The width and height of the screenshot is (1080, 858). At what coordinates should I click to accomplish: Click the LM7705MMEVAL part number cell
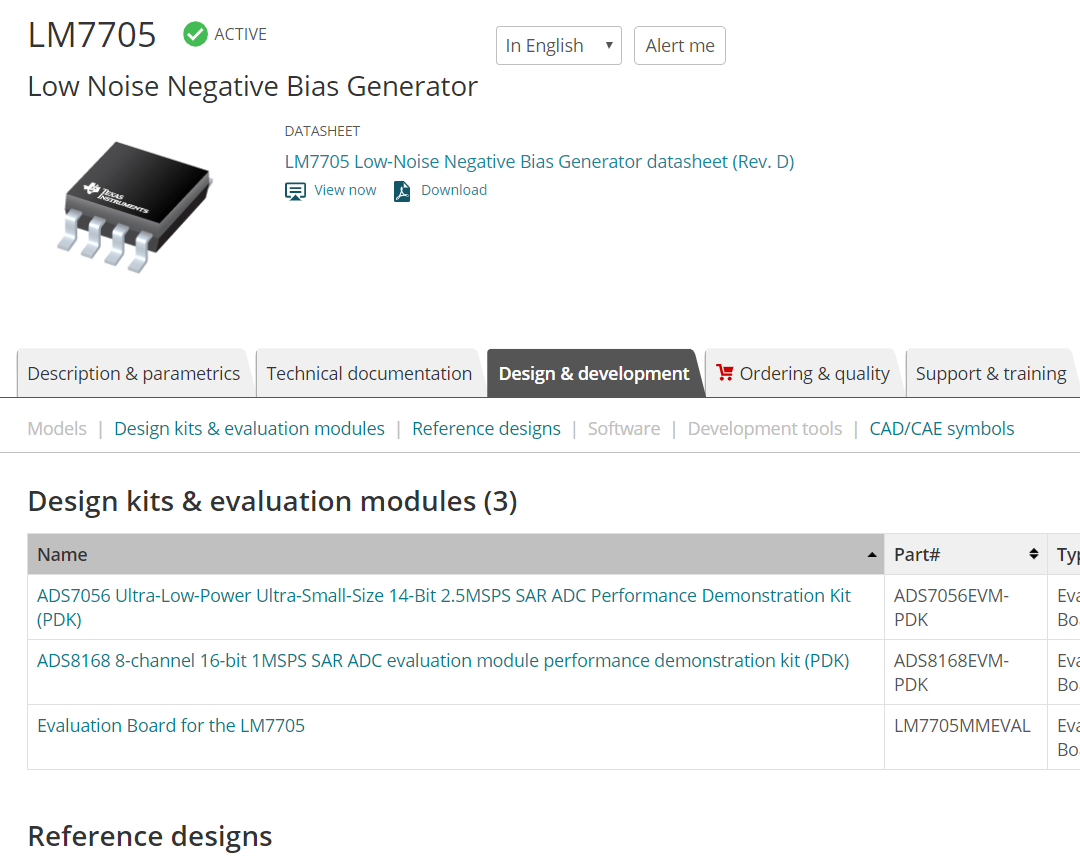tap(966, 737)
